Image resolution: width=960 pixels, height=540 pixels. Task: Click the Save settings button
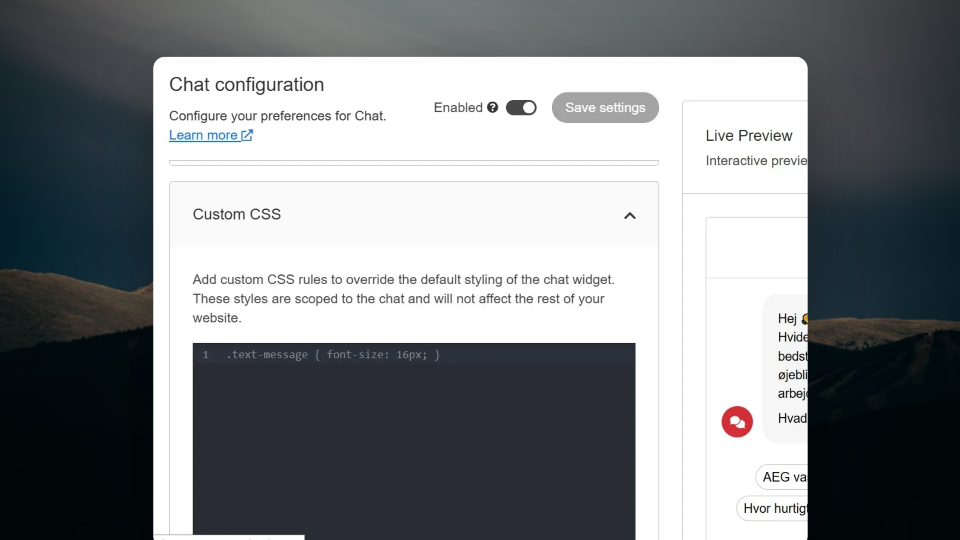(x=605, y=108)
